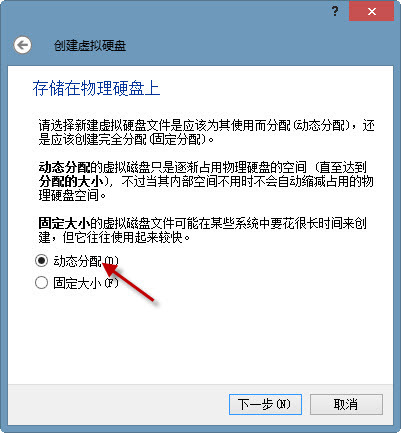The image size is (401, 433).
Task: Close the 创建虚拟硬盘 wizard window
Action: 372,12
